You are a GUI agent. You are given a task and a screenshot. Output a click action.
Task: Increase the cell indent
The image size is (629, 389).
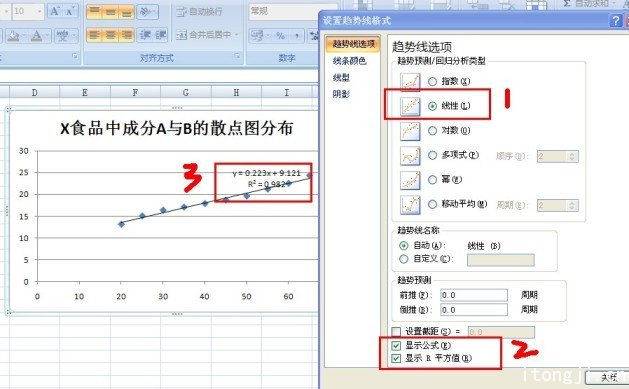[160, 35]
